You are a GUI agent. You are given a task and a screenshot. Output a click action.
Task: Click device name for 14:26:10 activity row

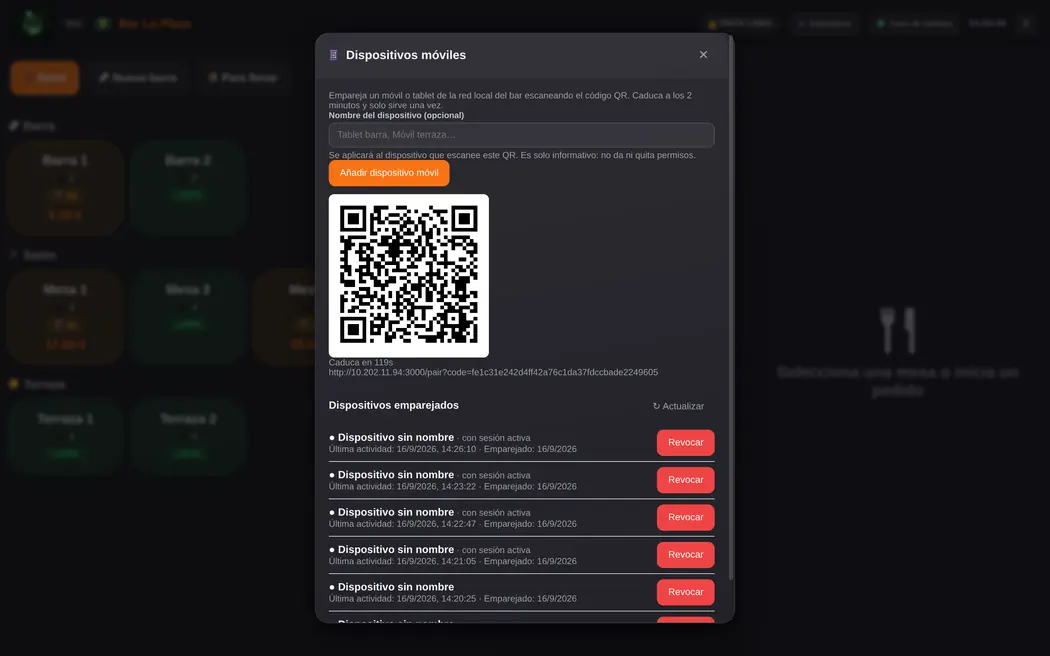click(x=396, y=437)
